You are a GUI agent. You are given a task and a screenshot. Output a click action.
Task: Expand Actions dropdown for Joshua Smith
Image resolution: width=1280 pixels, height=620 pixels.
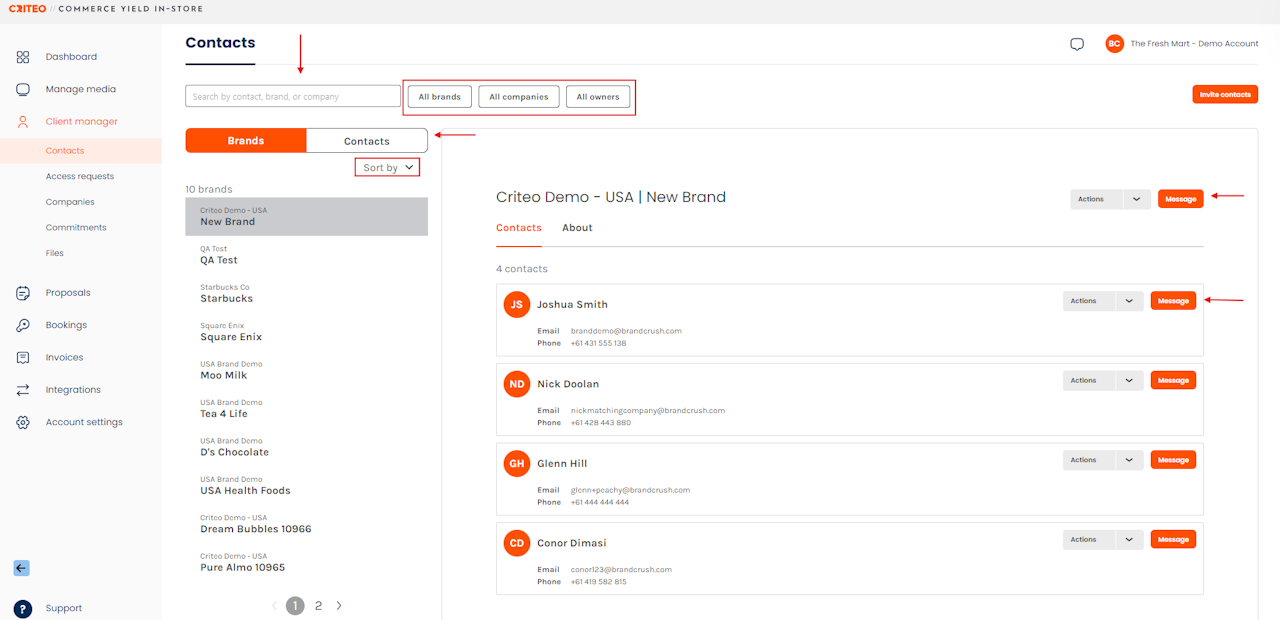(1129, 301)
